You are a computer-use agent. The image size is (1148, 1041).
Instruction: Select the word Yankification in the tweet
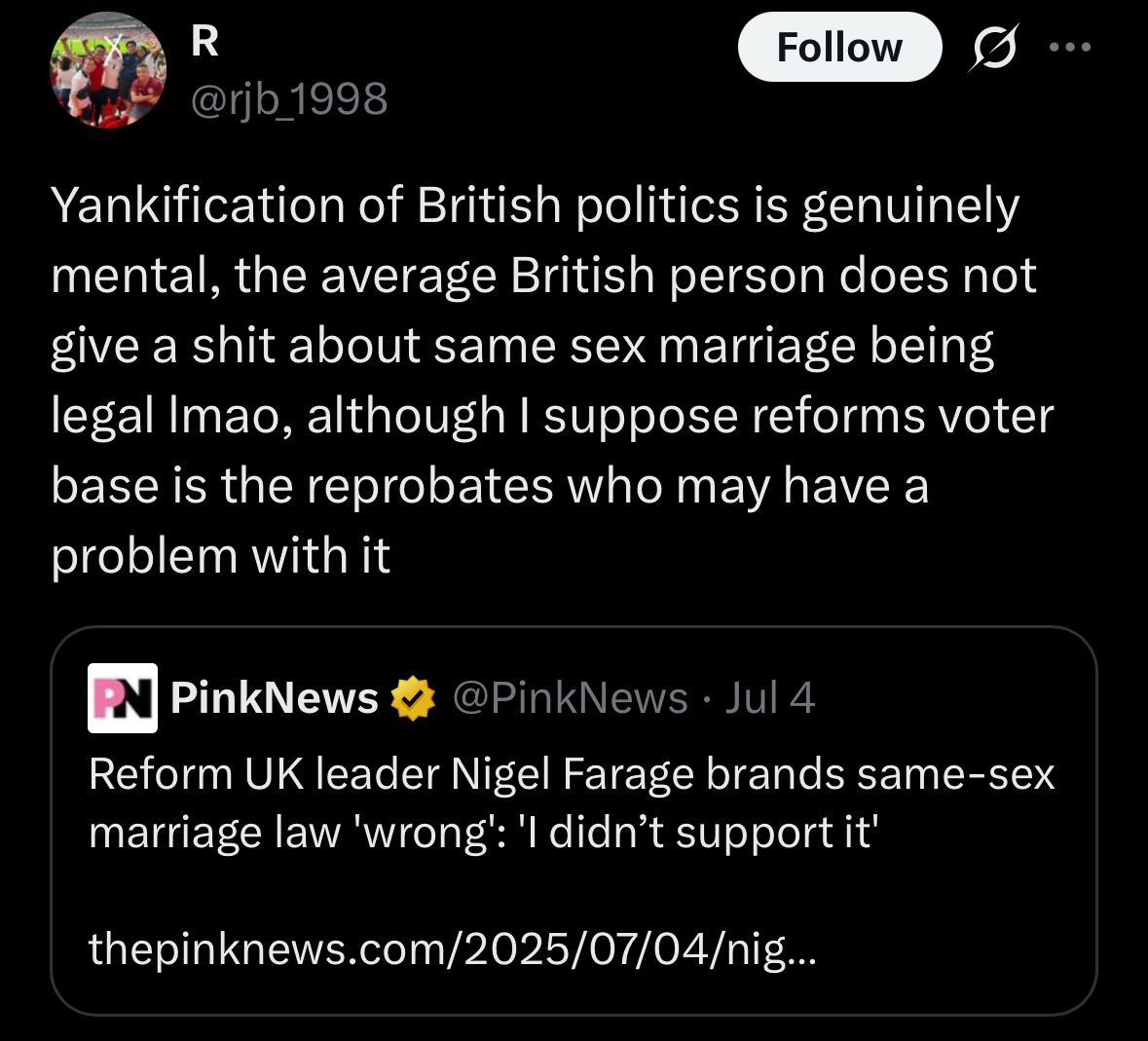coord(198,204)
